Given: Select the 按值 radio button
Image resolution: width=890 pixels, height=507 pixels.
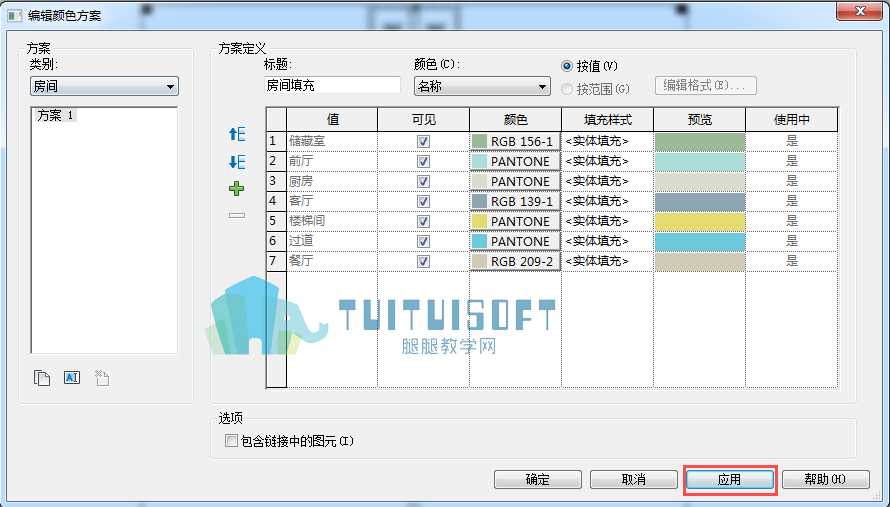Looking at the screenshot, I should pyautogui.click(x=566, y=66).
